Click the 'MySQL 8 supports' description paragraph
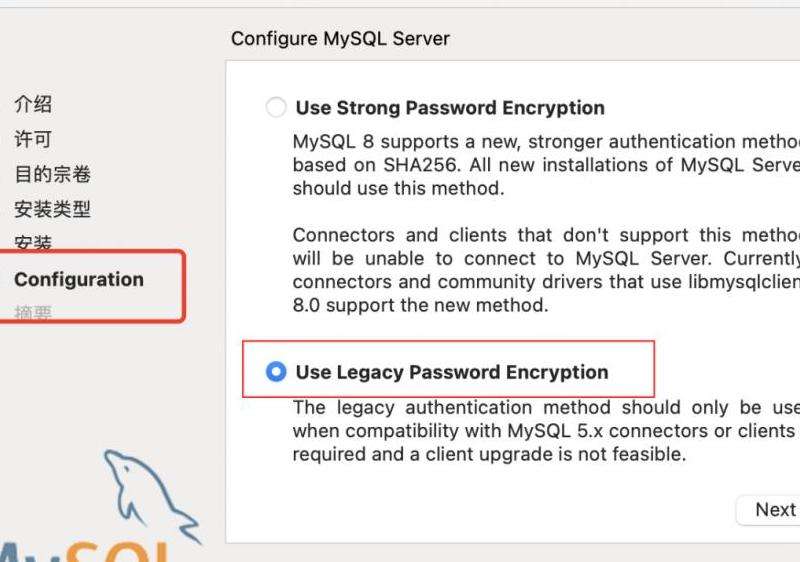800x562 pixels. [546, 165]
